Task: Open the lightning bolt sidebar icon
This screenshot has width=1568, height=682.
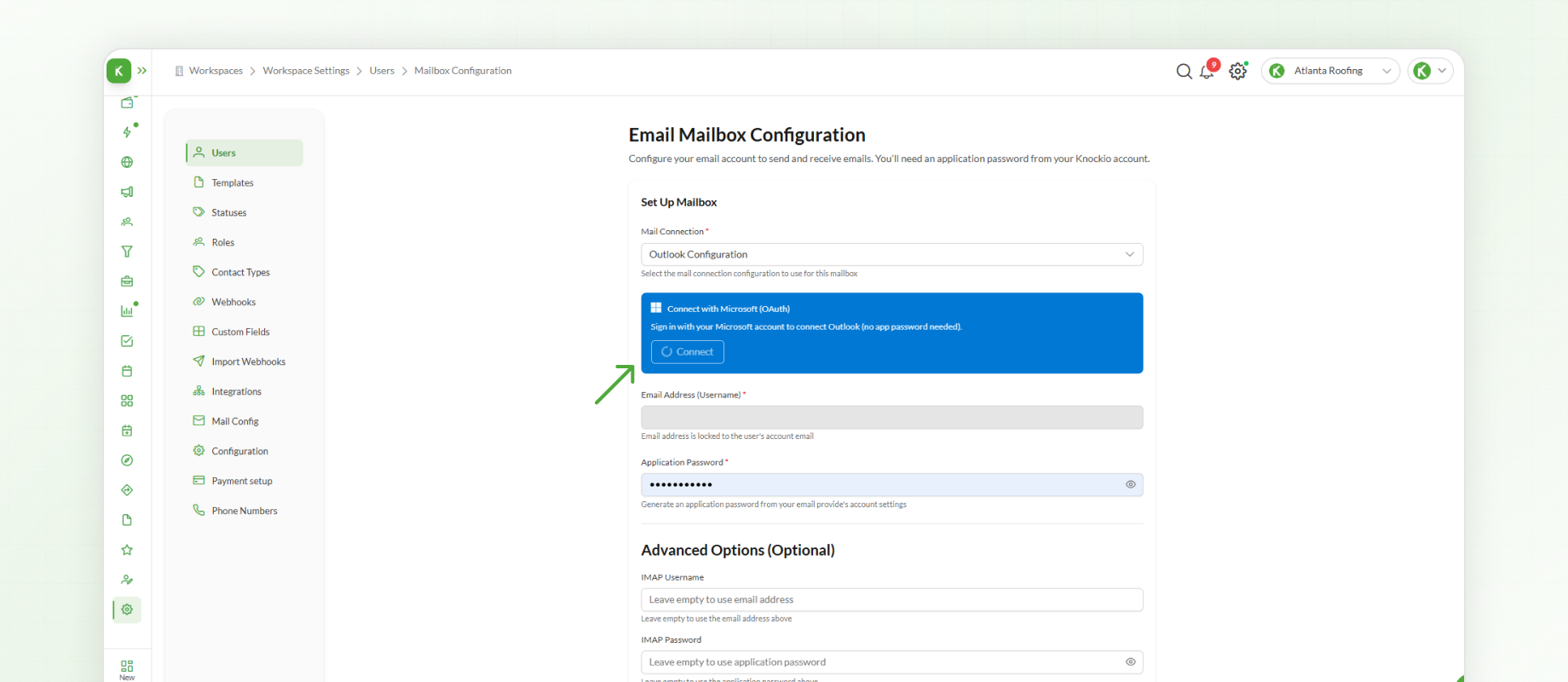Action: 127,132
